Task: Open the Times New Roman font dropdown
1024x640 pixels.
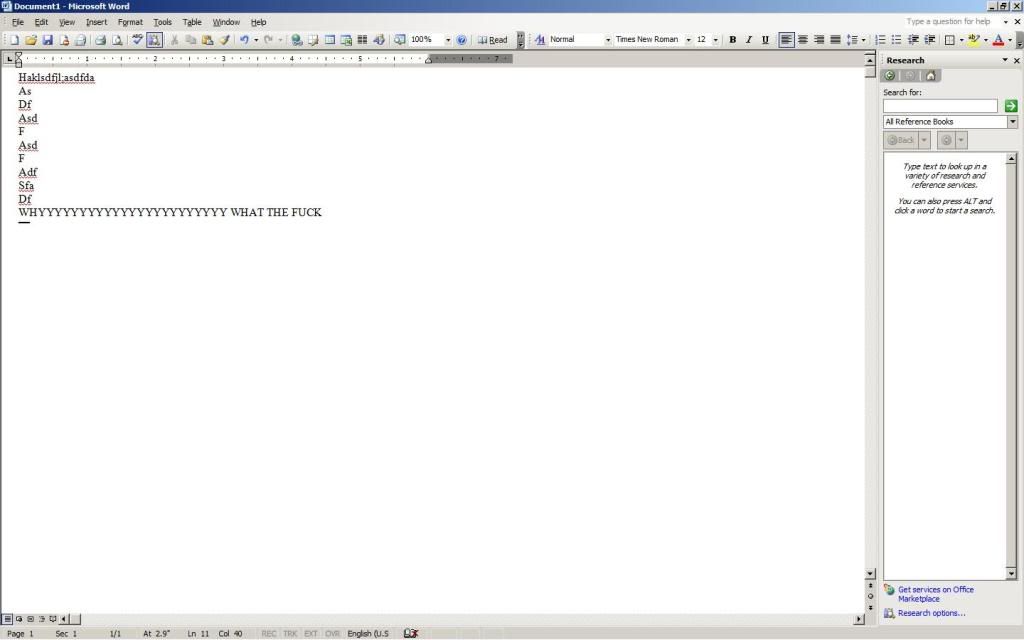Action: (x=688, y=40)
